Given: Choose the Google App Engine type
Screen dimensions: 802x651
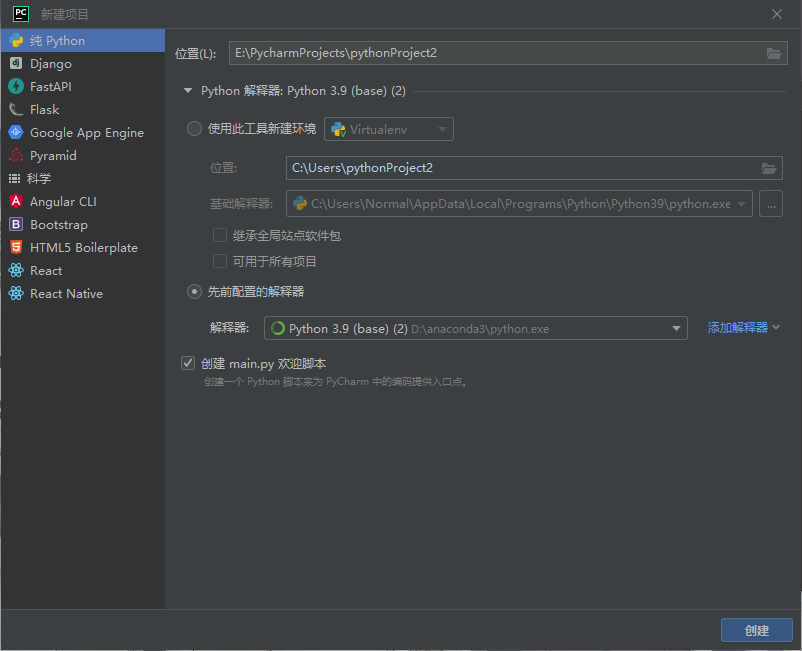Looking at the screenshot, I should 83,132.
